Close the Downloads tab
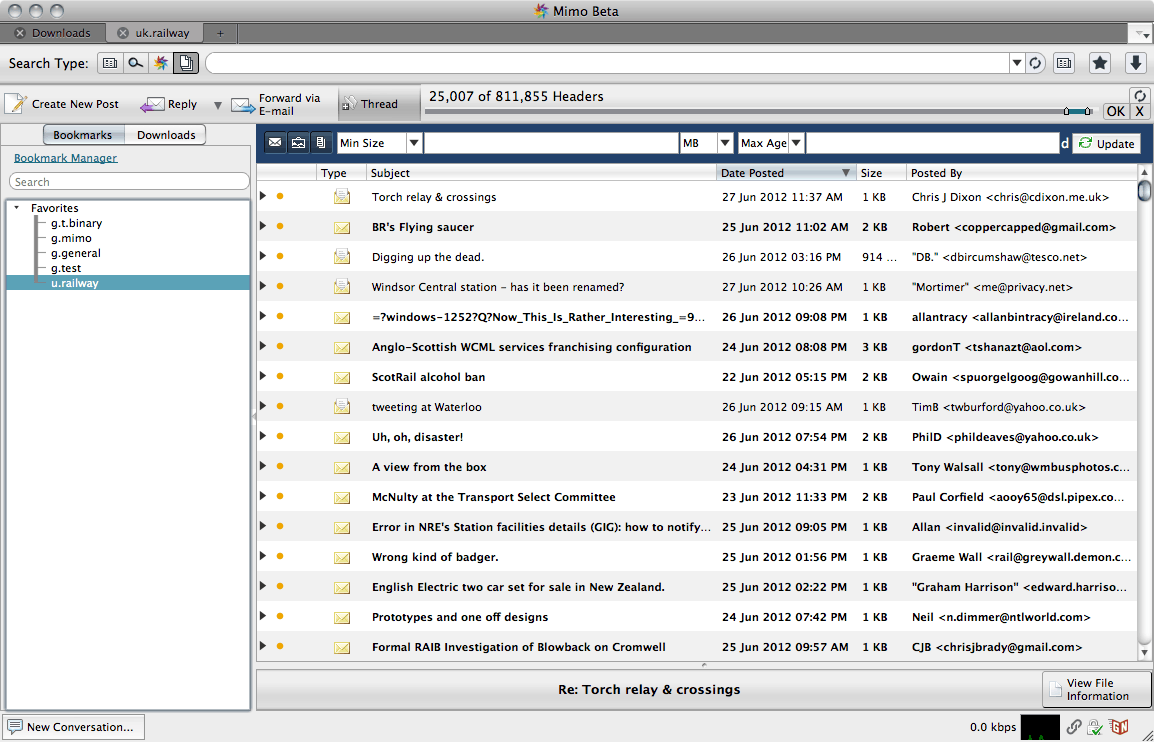This screenshot has height=742, width=1154. pyautogui.click(x=20, y=32)
